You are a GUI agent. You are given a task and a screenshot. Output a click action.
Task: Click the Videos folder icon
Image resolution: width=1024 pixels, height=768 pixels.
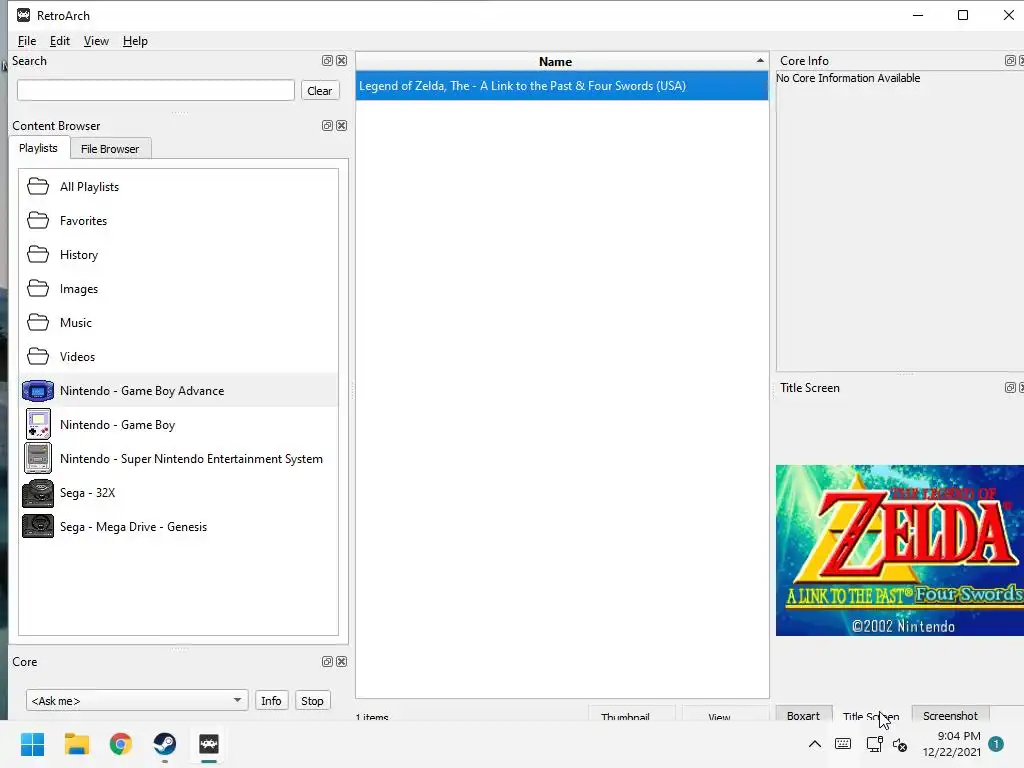[x=38, y=357]
